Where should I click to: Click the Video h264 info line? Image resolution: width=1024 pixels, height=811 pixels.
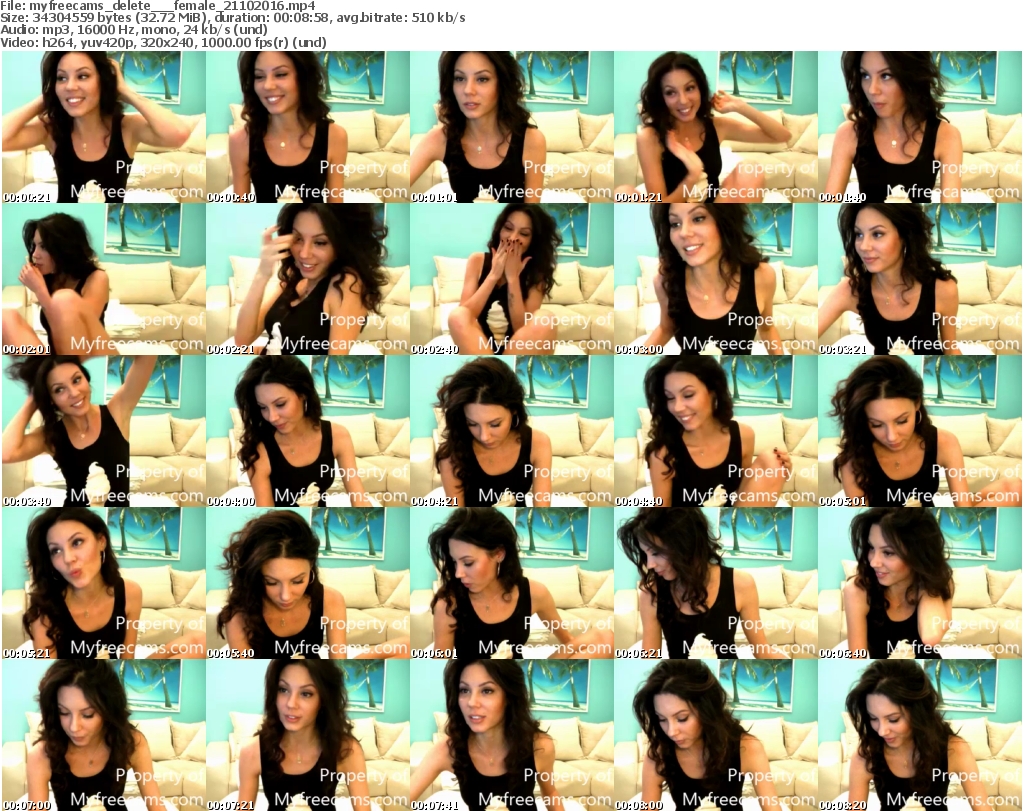(x=163, y=42)
